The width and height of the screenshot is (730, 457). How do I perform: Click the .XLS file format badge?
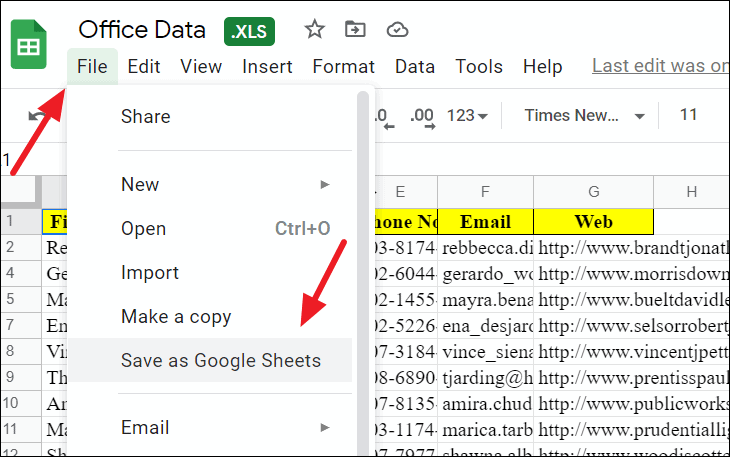click(250, 32)
